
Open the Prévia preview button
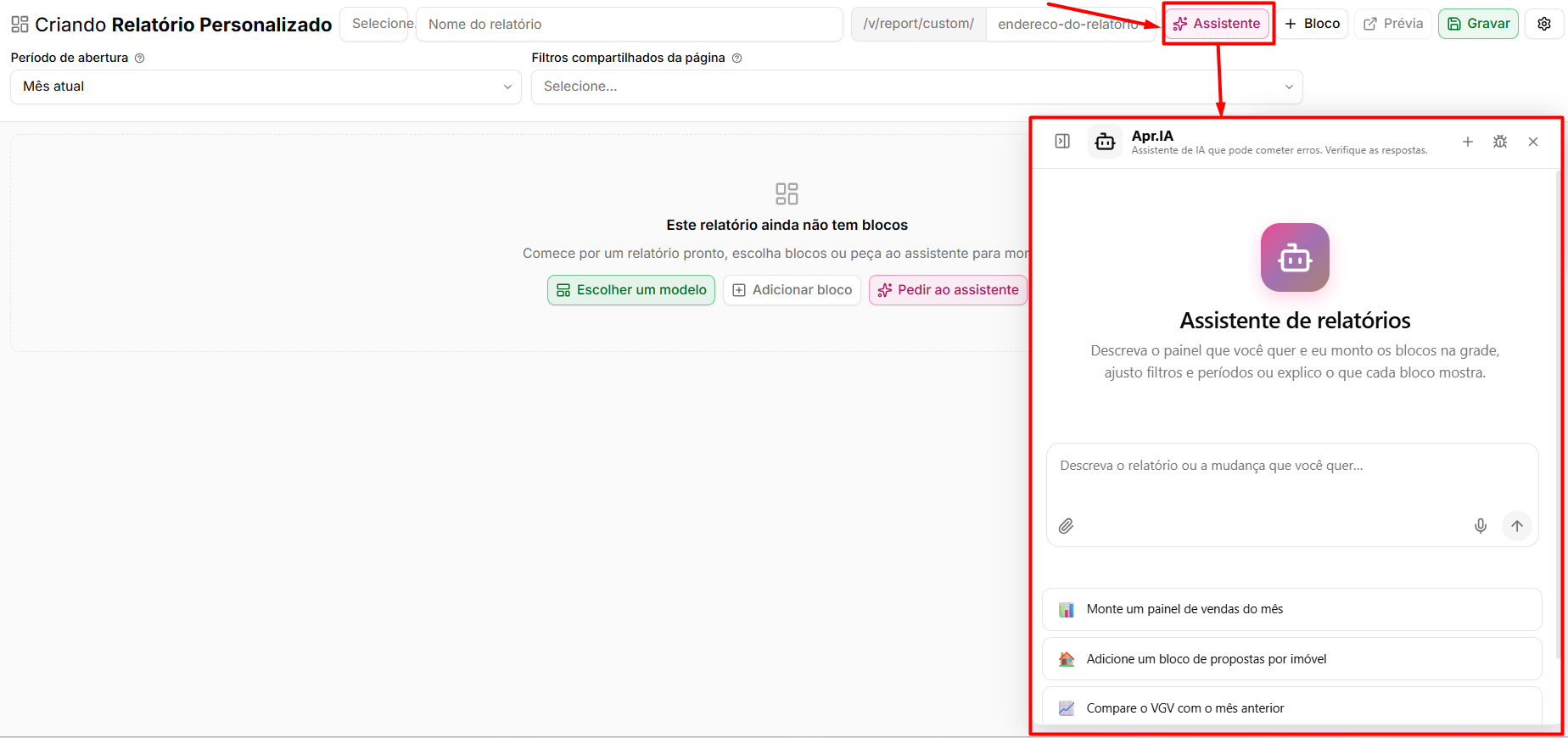click(1393, 24)
